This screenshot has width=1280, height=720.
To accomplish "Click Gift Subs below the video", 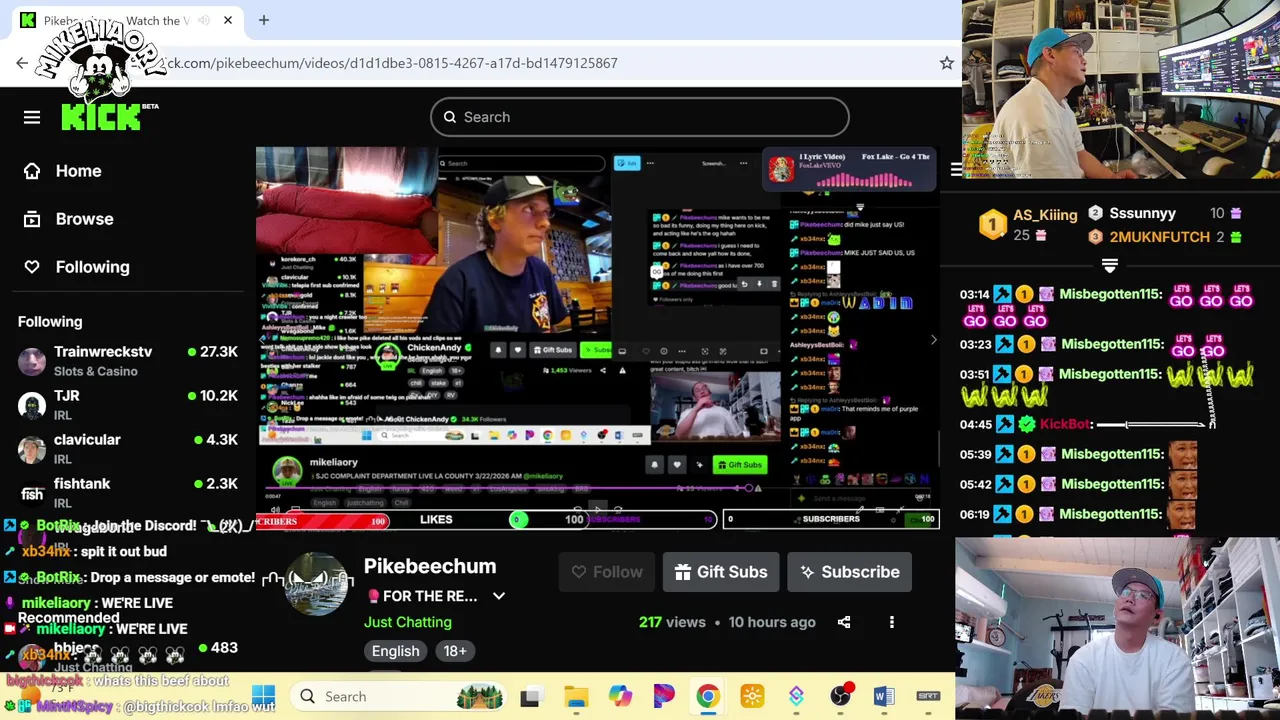I will (x=720, y=572).
